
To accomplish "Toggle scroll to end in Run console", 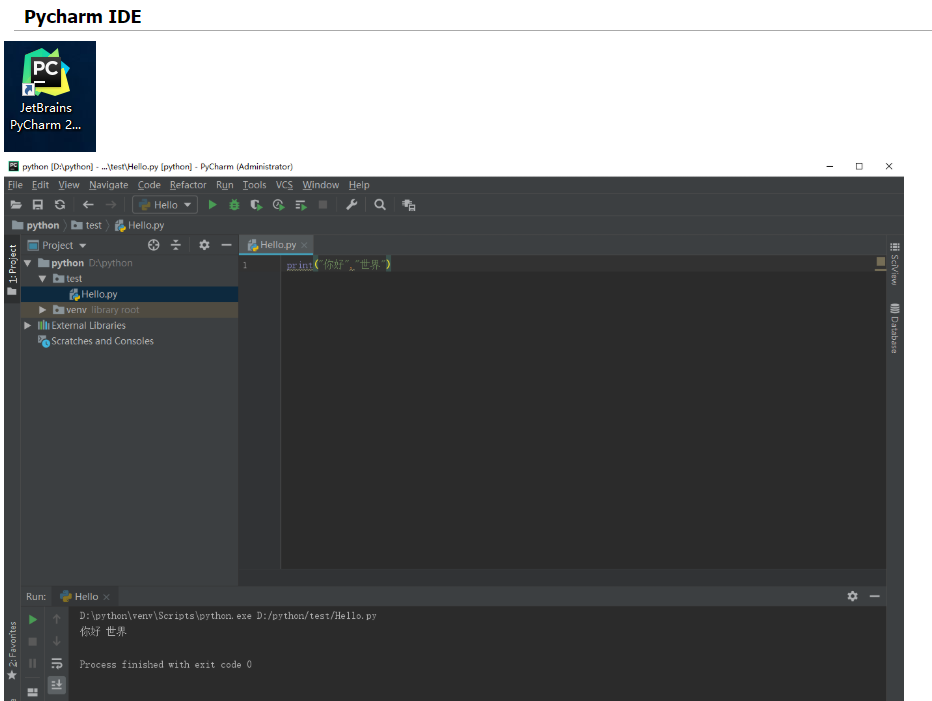I will pos(56,685).
